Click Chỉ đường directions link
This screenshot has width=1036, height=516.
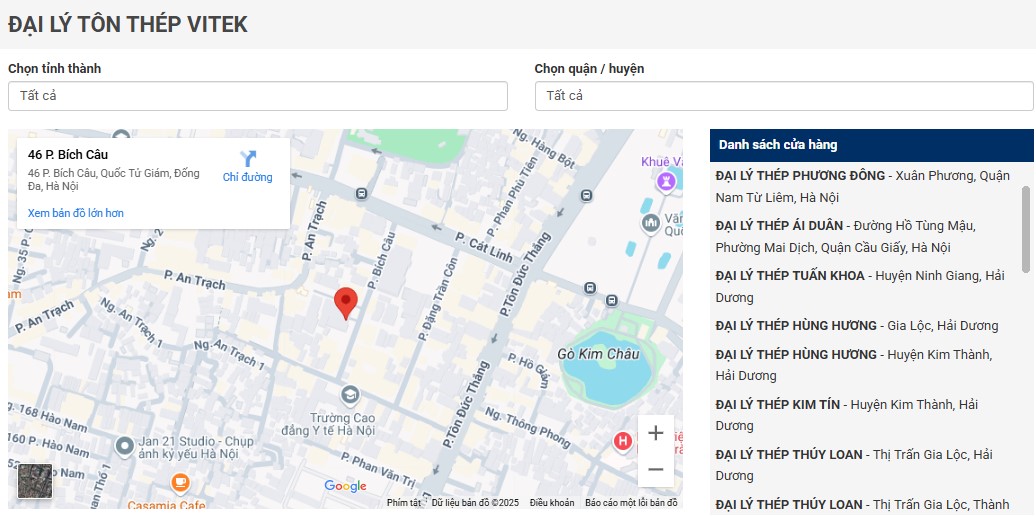coord(248,177)
